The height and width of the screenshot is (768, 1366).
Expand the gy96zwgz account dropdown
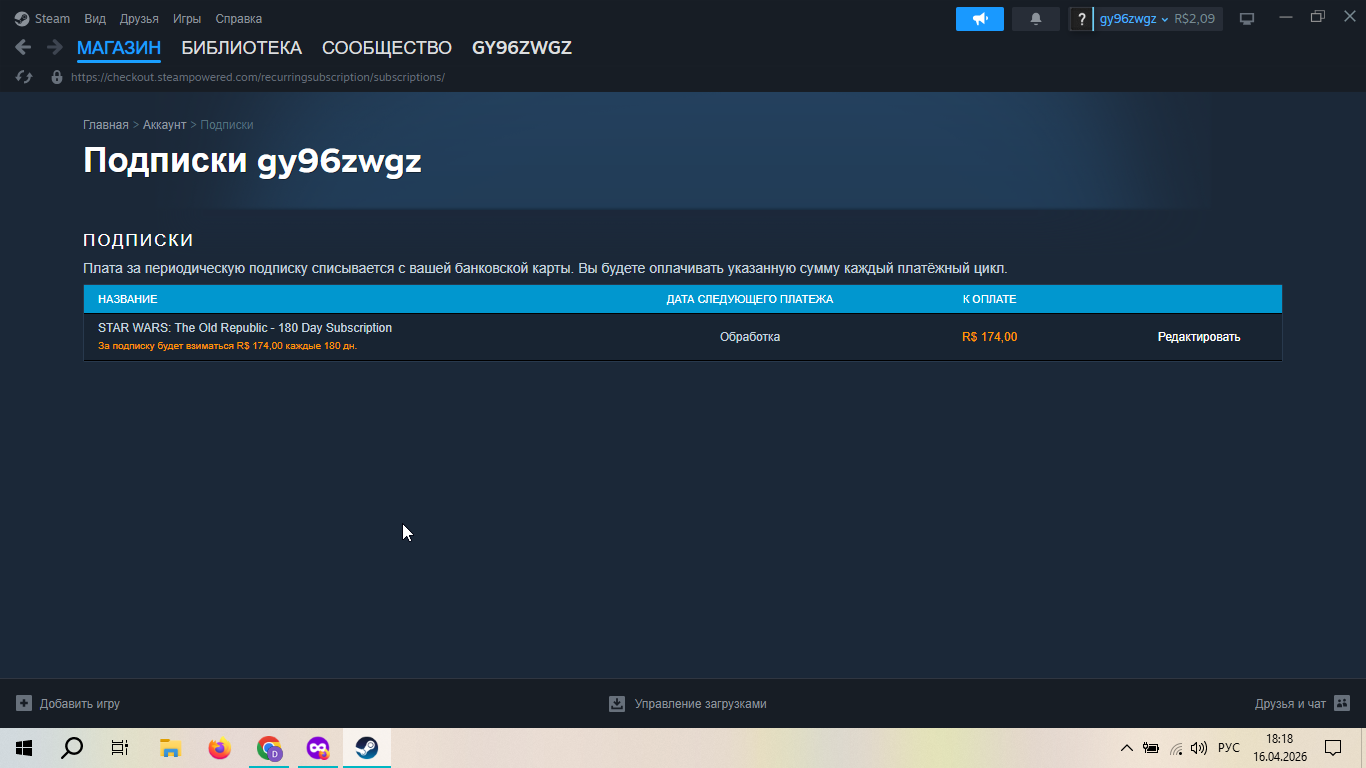pos(1134,19)
